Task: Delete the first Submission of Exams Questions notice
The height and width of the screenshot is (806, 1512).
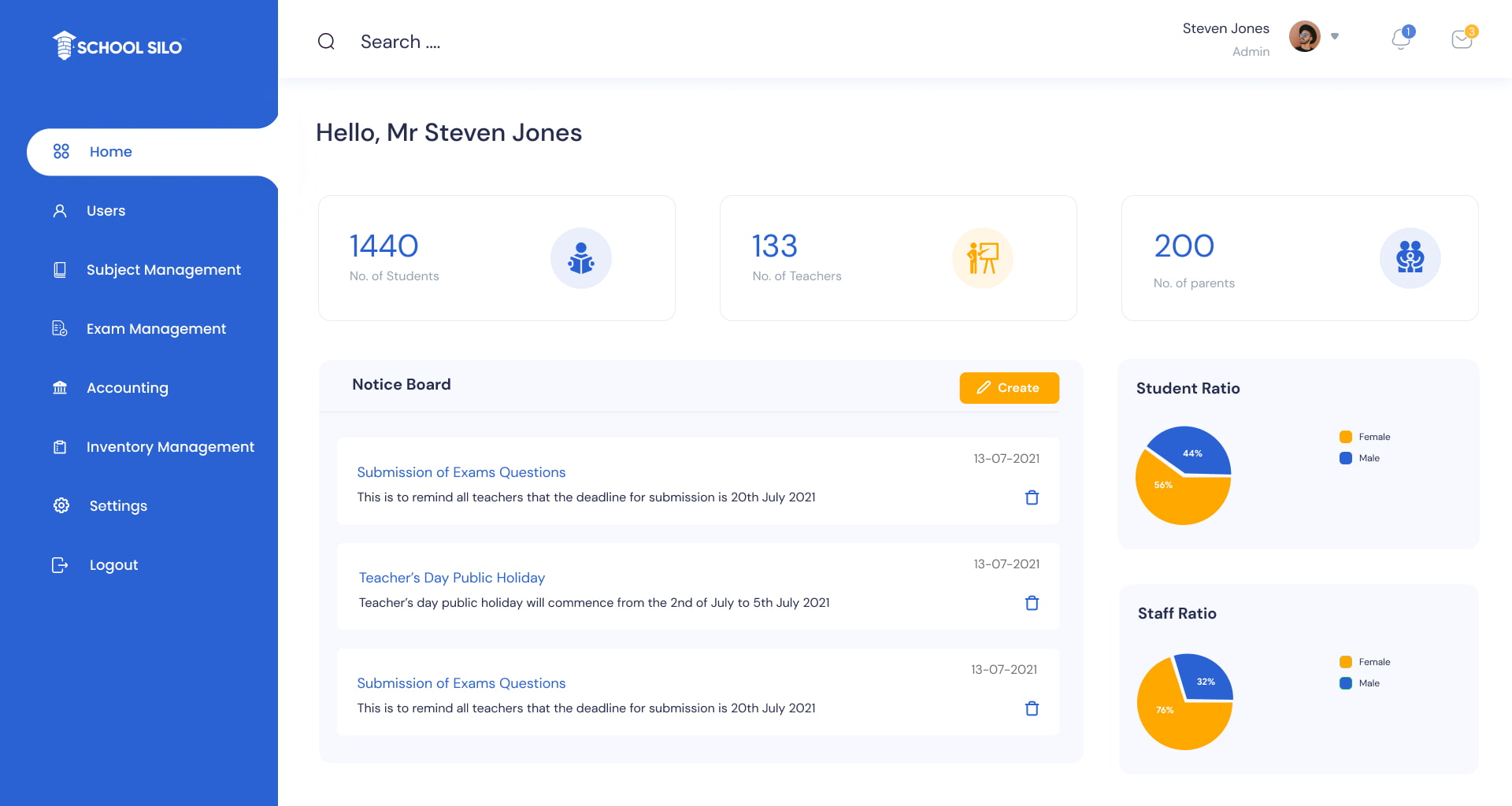Action: coord(1032,497)
